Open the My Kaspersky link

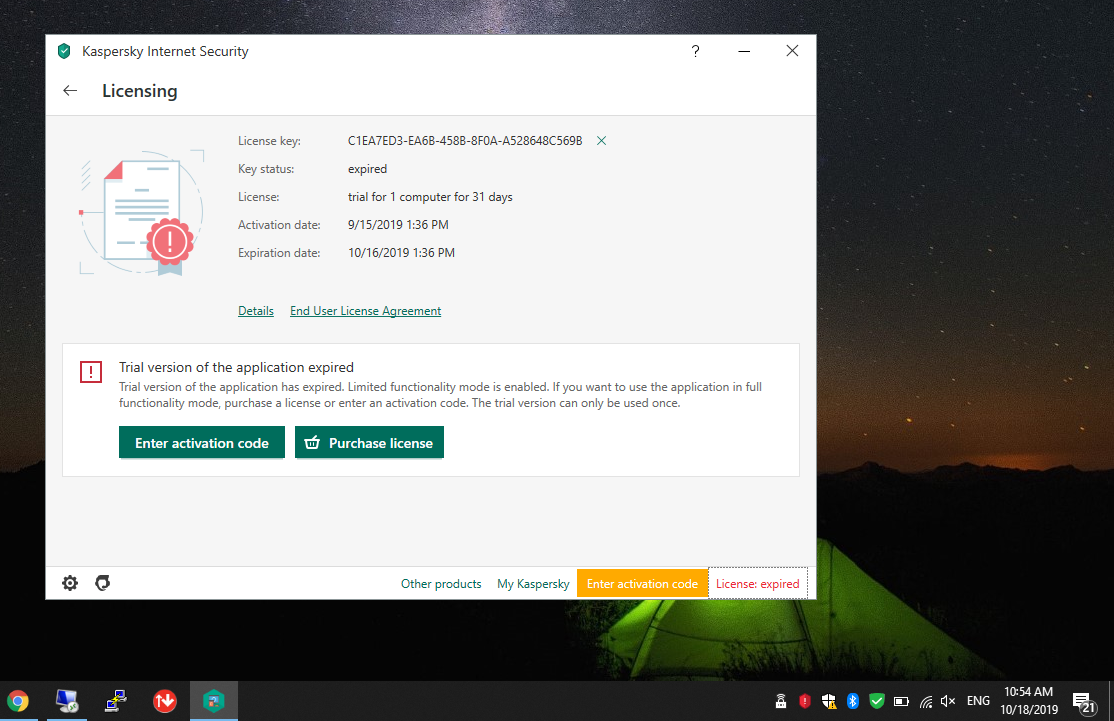pyautogui.click(x=534, y=584)
